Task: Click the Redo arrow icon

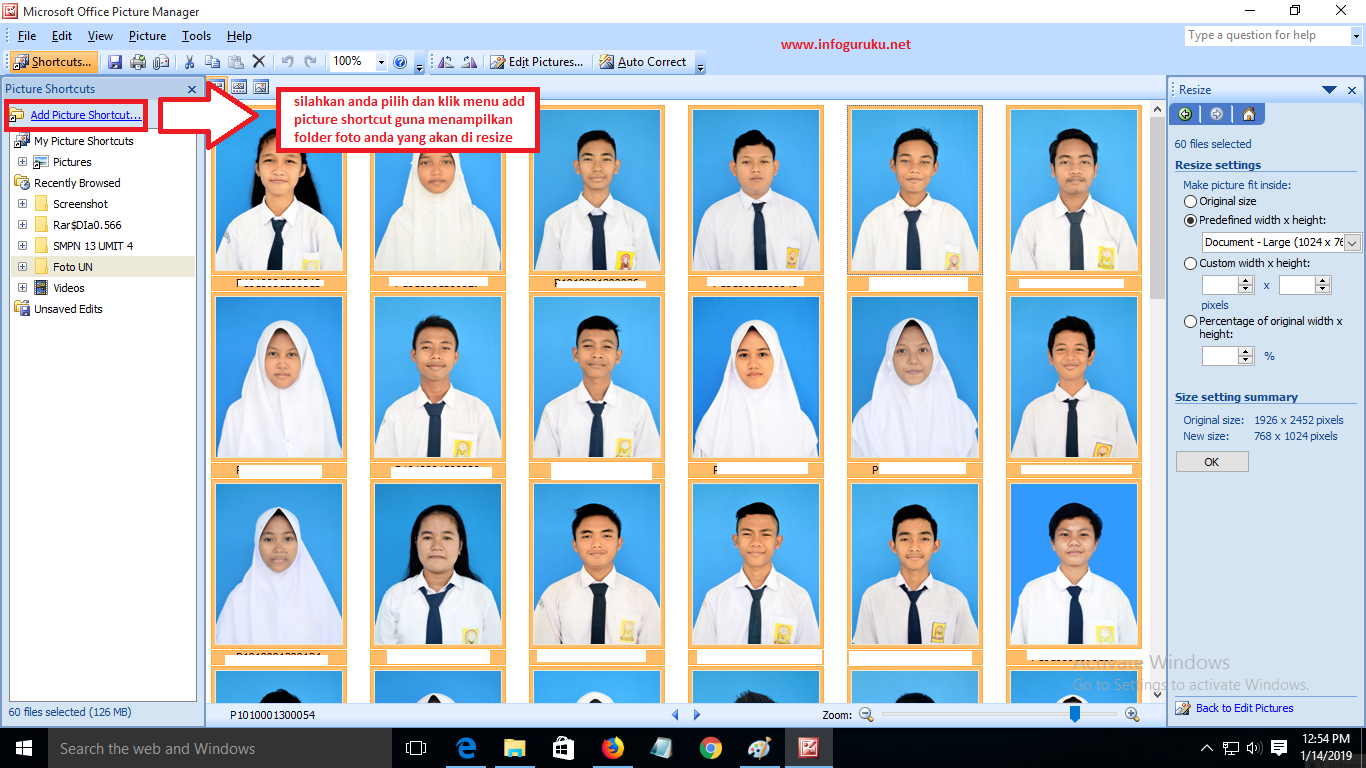Action: click(x=310, y=62)
